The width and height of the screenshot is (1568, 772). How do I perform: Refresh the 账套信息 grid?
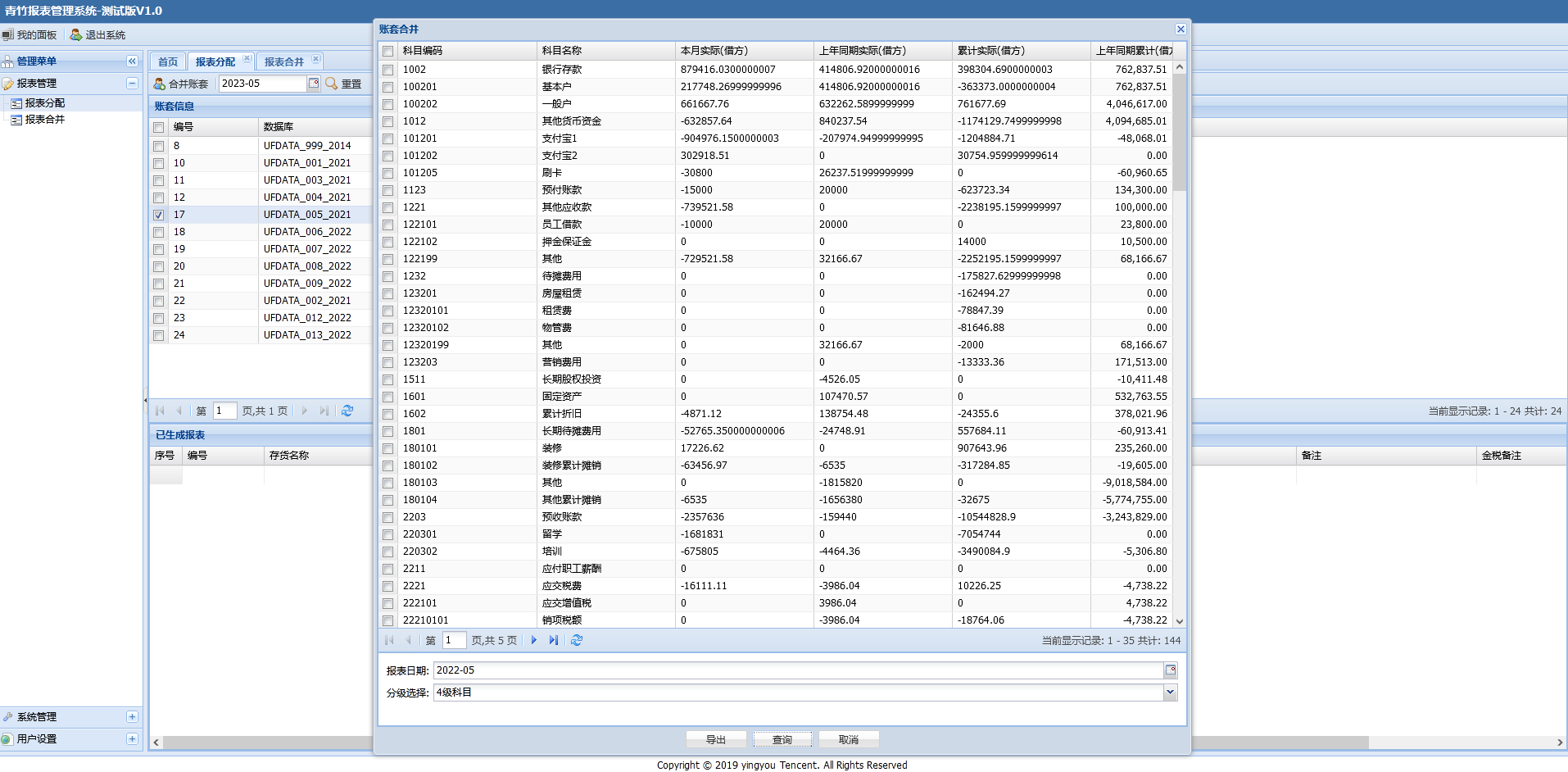347,411
